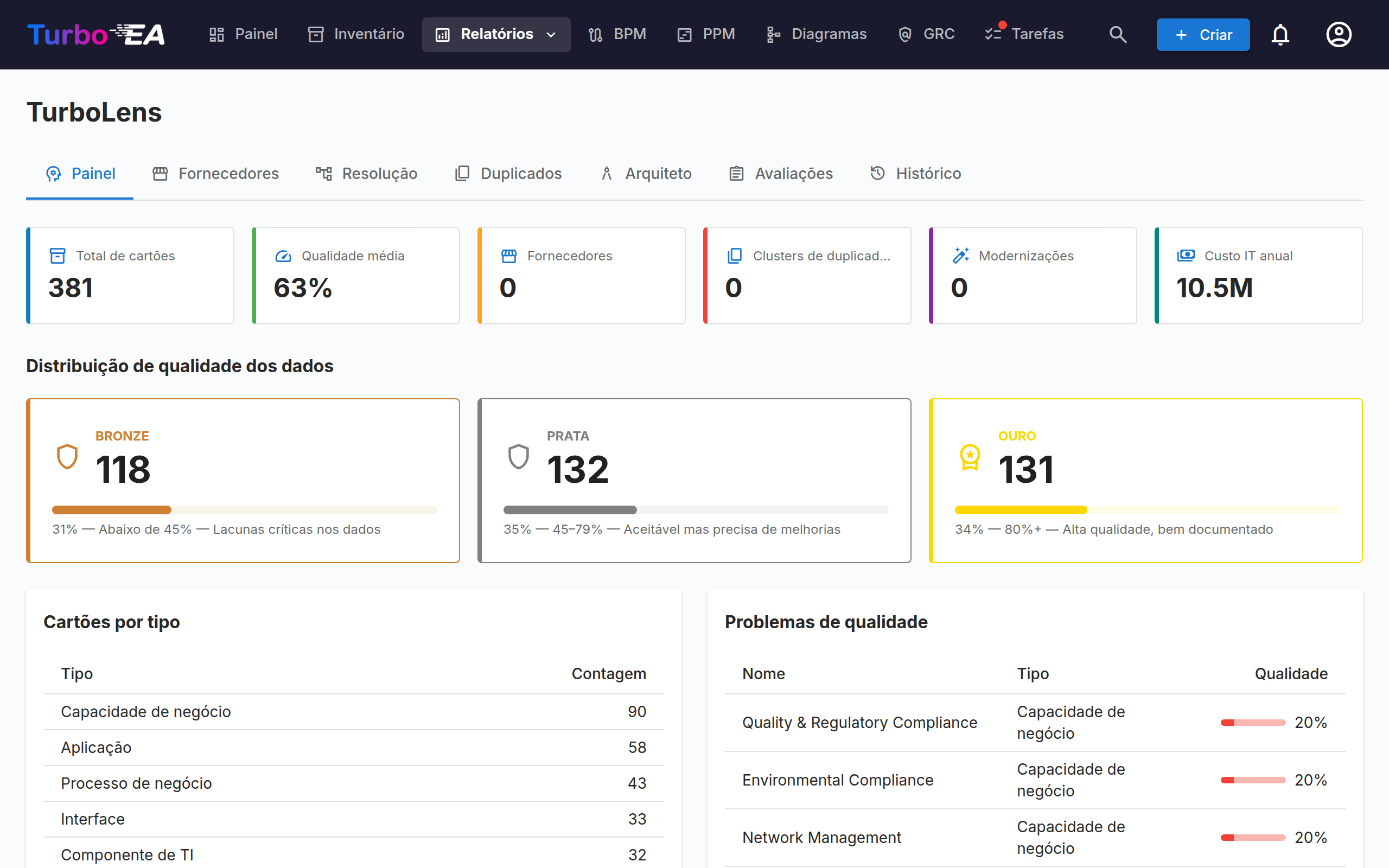
Task: Expand the Relatórios dropdown chevron
Action: pos(551,34)
